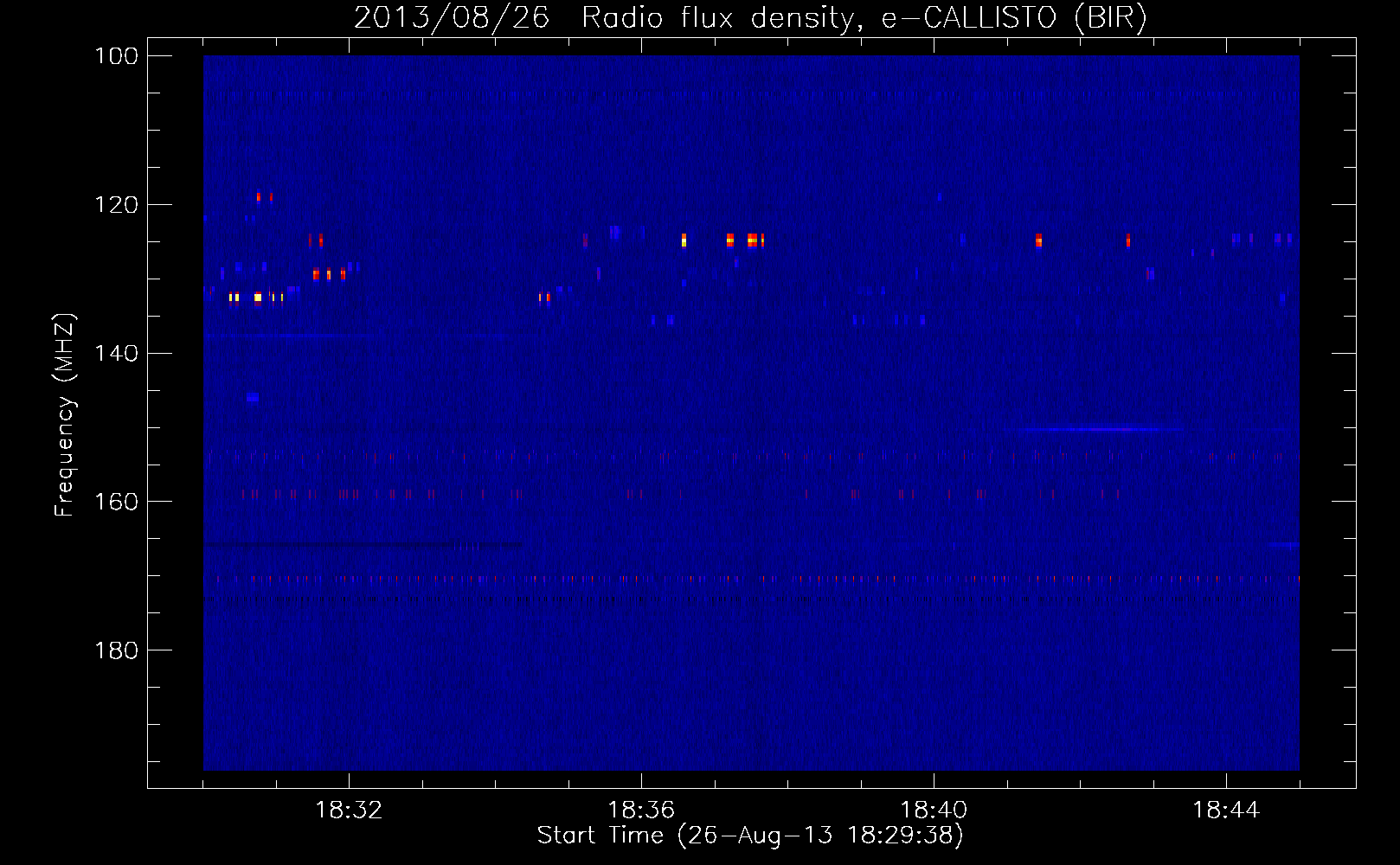The image size is (1400, 865).
Task: Click the bright yellow burst near 133 MHz at 18:30
Action: [x=257, y=298]
